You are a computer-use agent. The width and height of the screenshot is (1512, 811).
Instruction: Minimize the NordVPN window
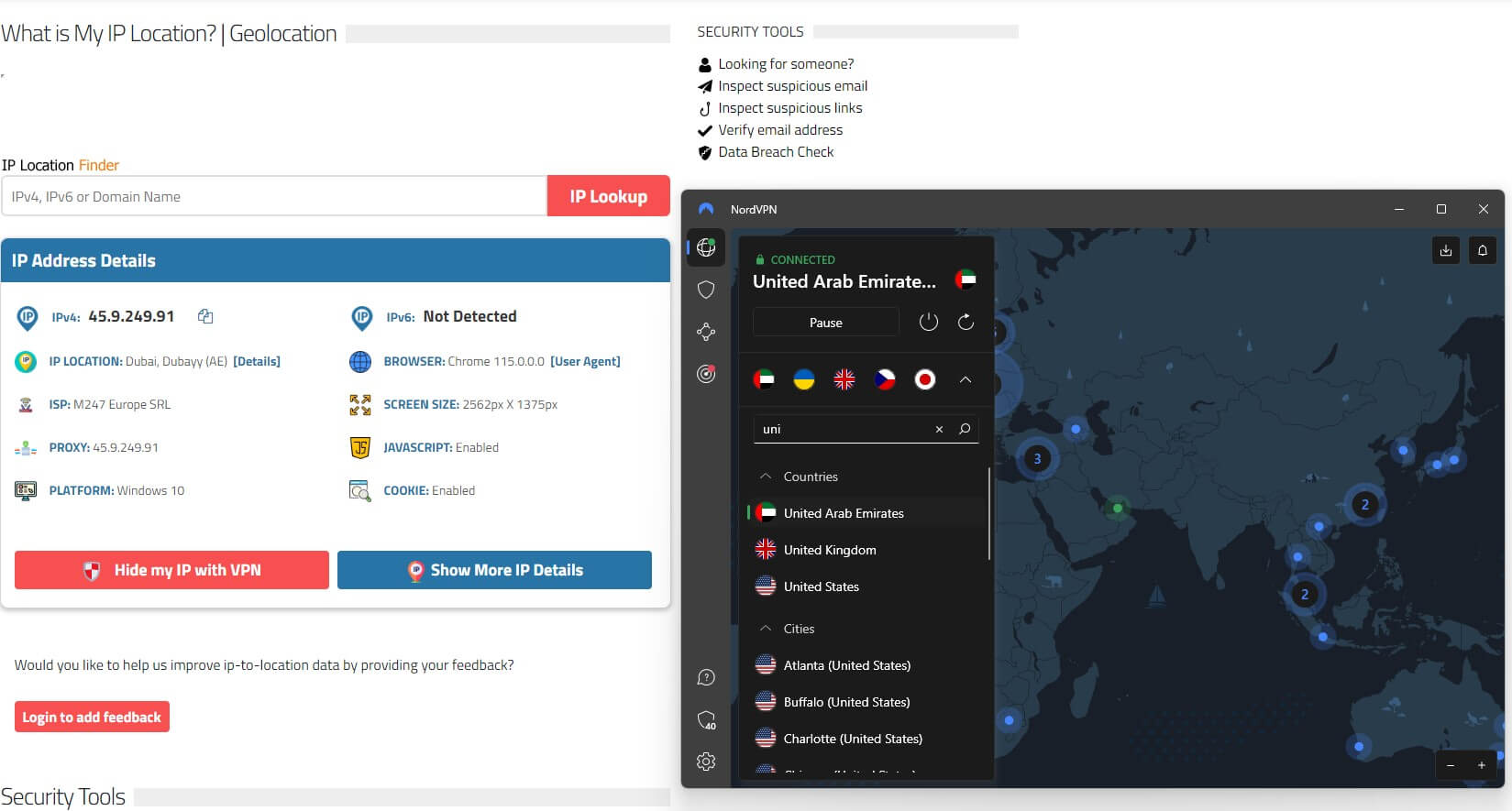click(1399, 209)
